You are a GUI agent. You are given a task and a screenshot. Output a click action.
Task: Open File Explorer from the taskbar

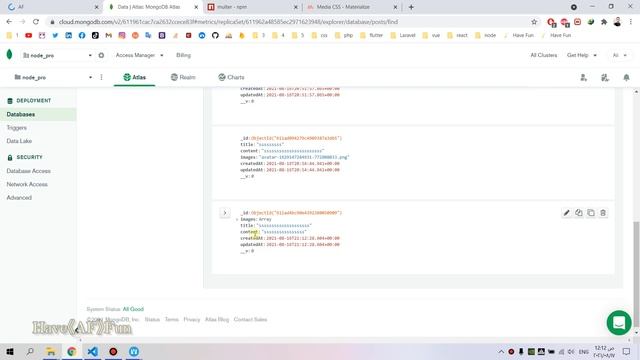[x=51, y=351]
